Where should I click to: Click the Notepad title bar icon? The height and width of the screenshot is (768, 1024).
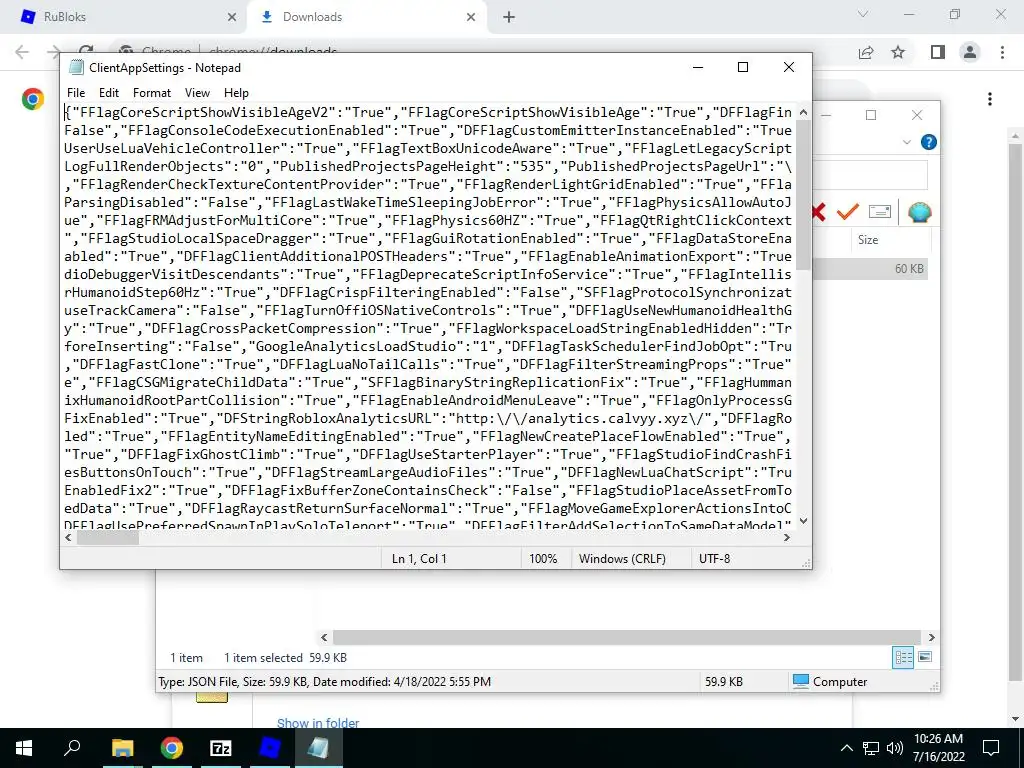(76, 67)
